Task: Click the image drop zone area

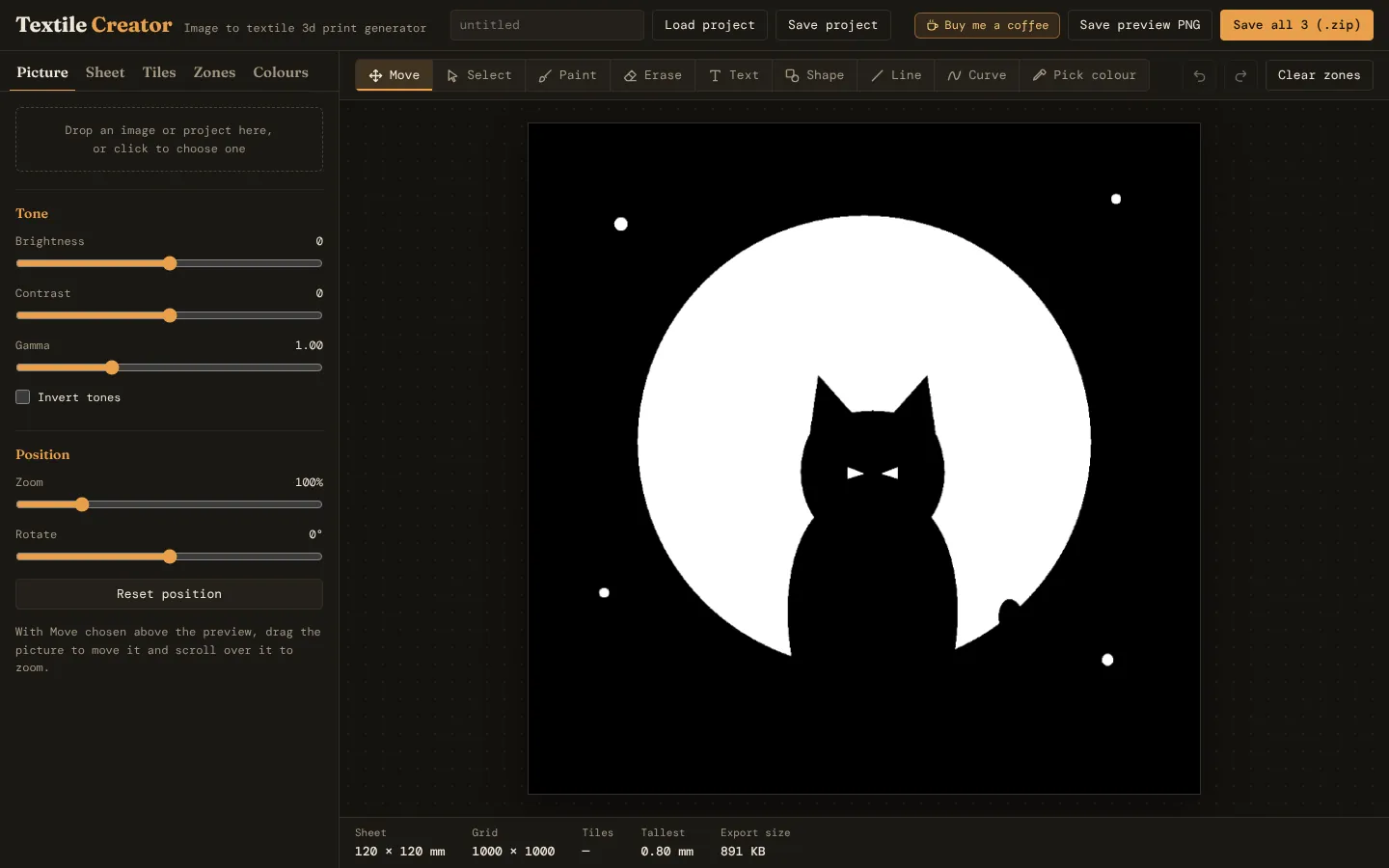Action: click(169, 140)
